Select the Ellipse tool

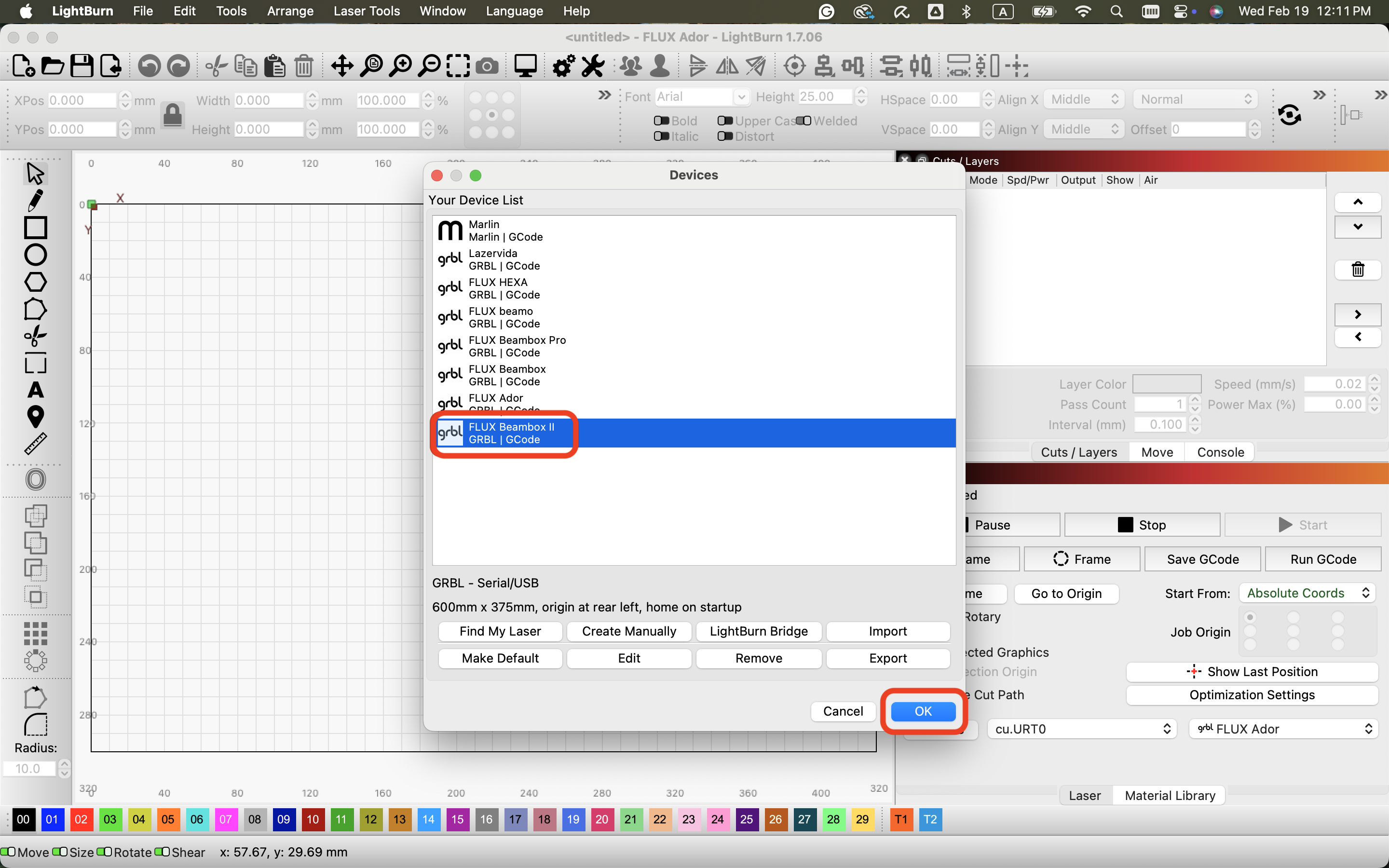coord(35,255)
